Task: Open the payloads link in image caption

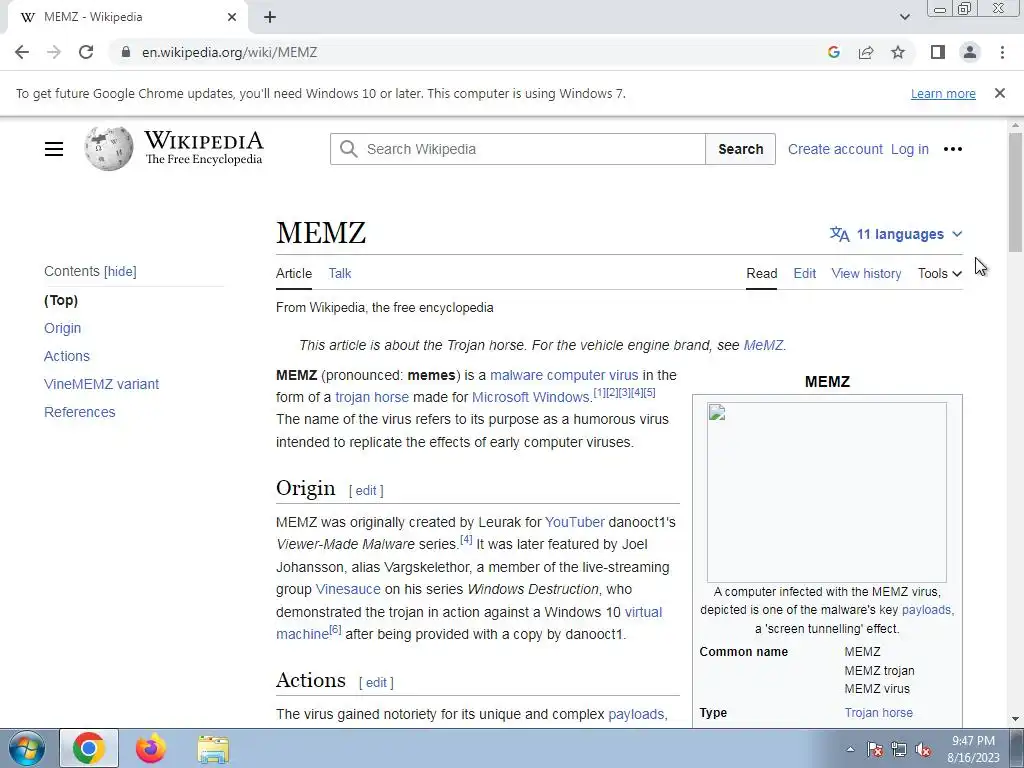Action: pos(926,610)
